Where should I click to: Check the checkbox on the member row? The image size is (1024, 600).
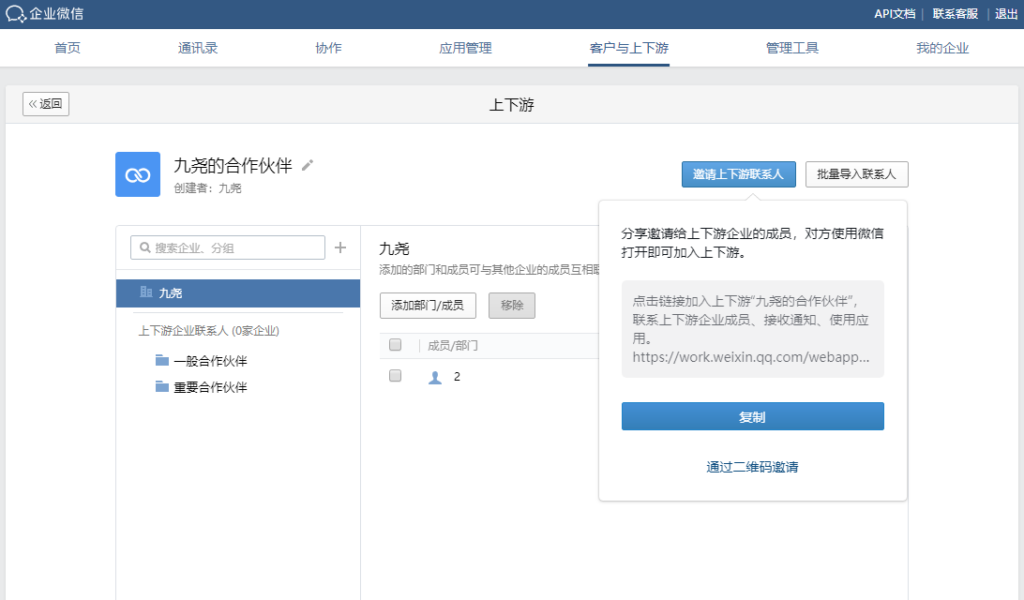click(395, 377)
